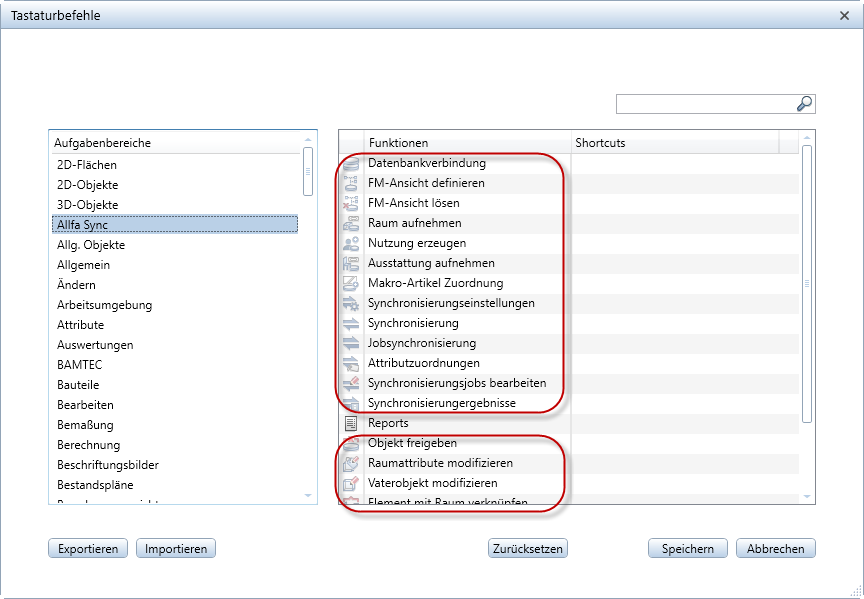
Task: Click the Makro-Artikel Zuordnung icon
Action: point(351,284)
